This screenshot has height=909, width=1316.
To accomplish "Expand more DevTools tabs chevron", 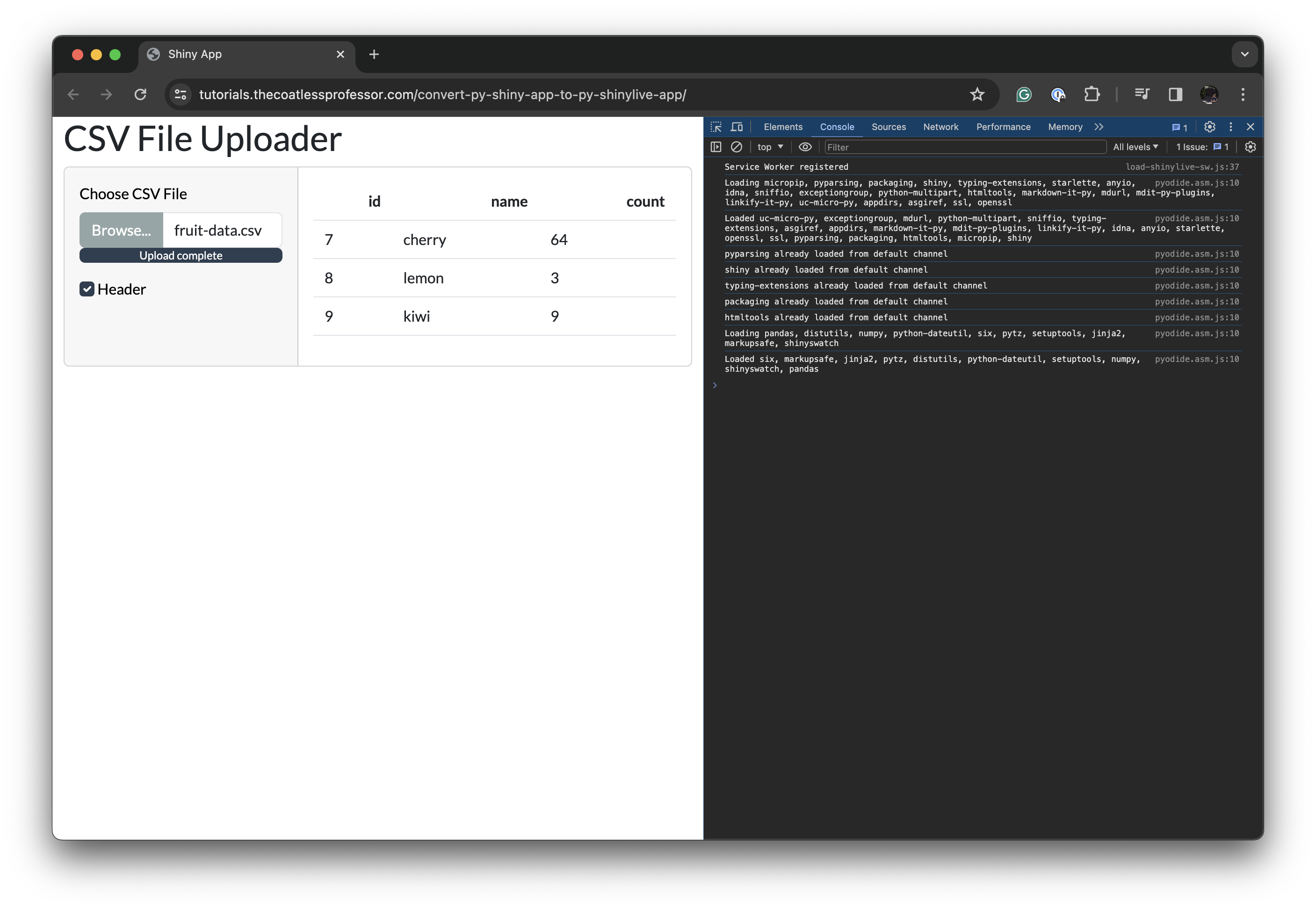I will pos(1099,127).
